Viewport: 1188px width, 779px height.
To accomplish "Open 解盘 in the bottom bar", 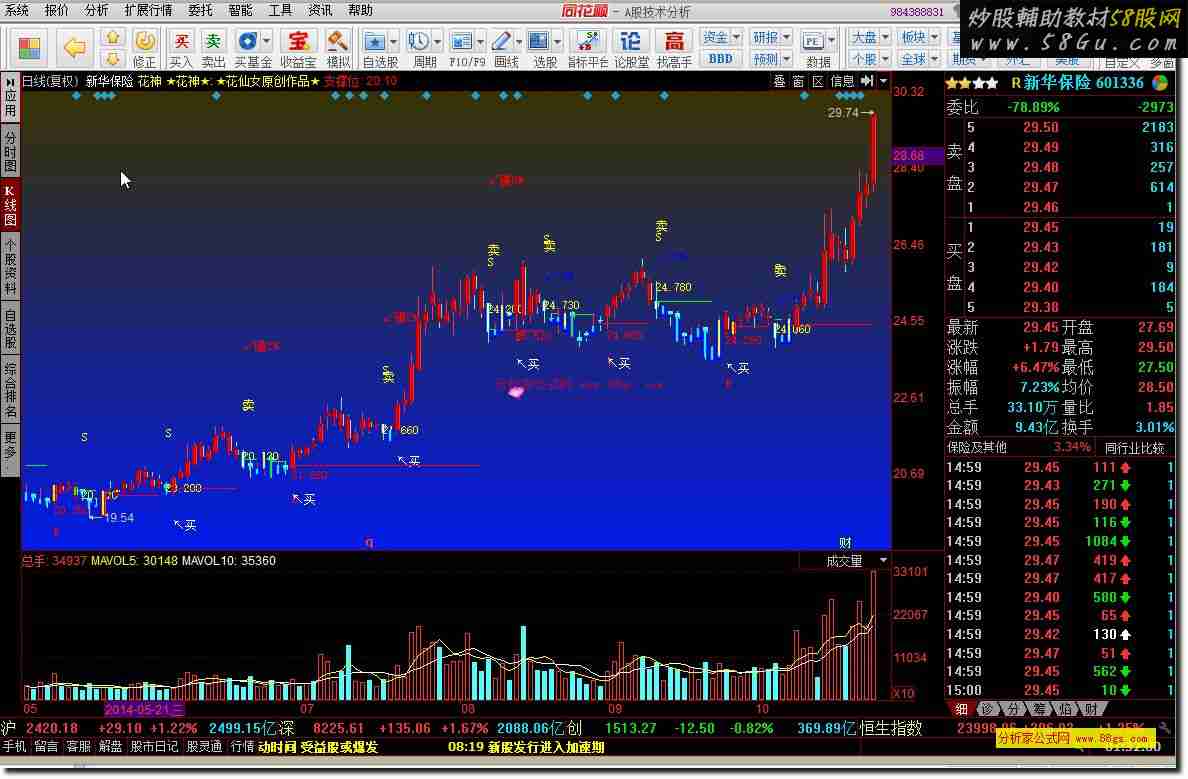I will 111,746.
